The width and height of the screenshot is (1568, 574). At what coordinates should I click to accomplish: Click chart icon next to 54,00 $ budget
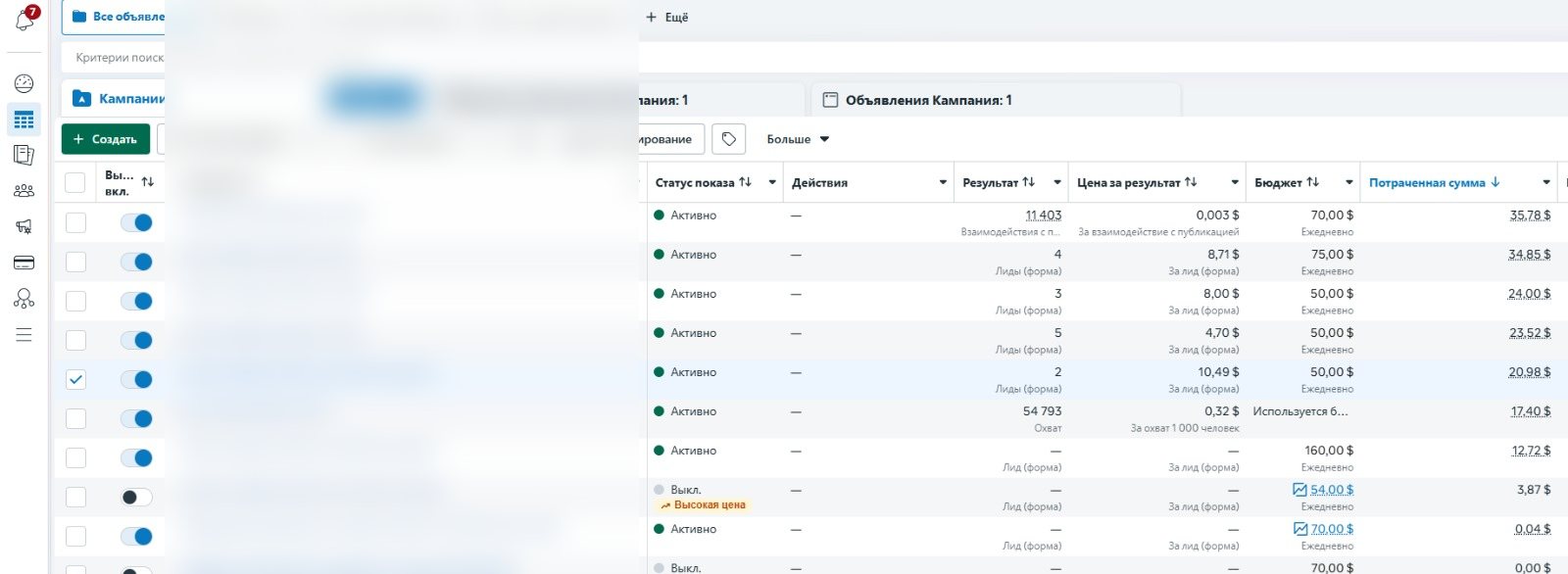(x=1300, y=490)
